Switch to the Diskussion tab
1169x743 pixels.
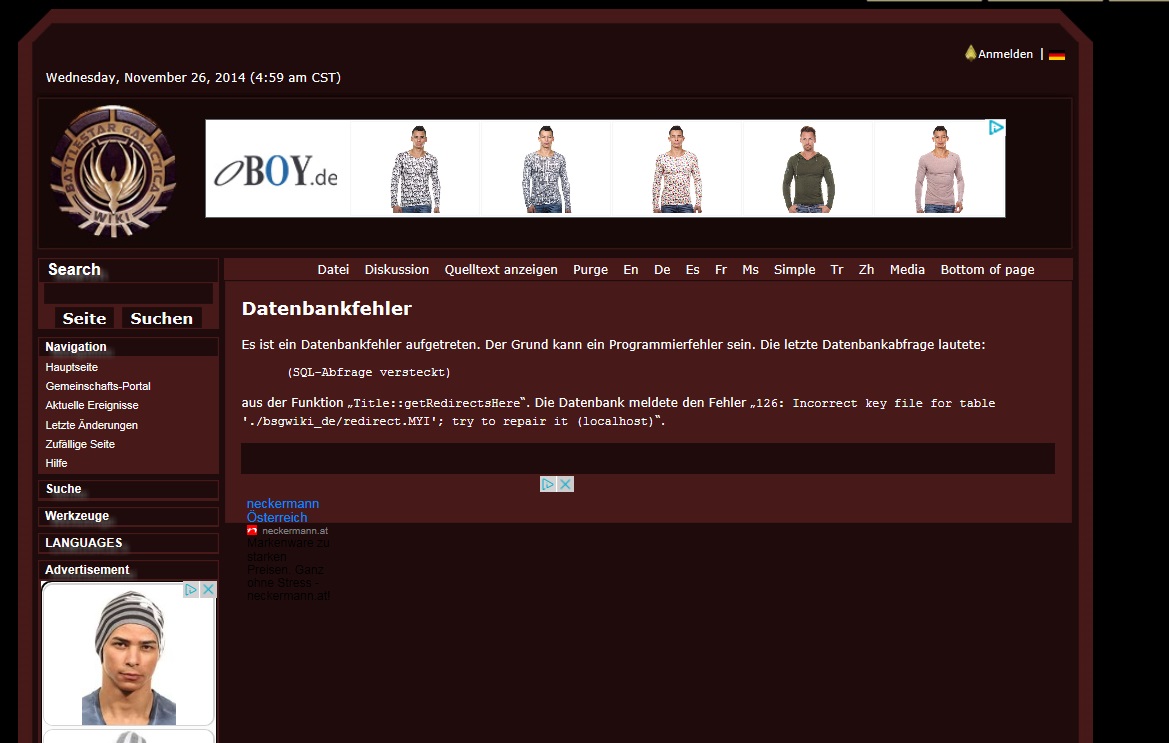396,270
